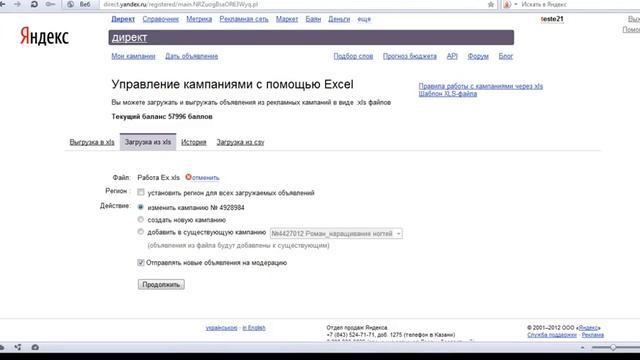
Task: Open the existing campaign dropdown №4427012
Action: point(336,233)
